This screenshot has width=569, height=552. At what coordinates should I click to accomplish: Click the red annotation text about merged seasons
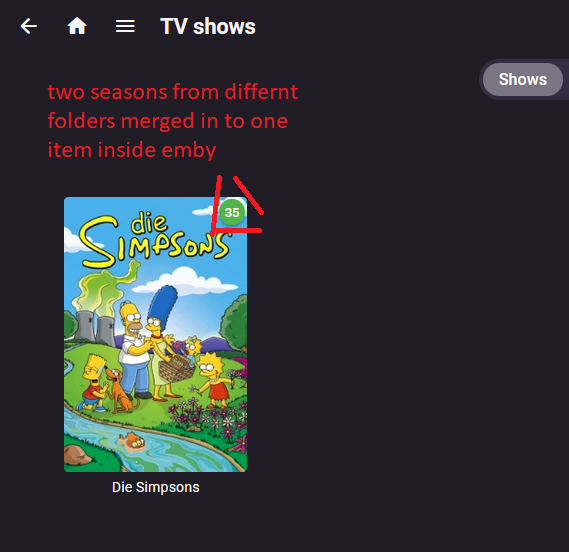click(x=173, y=121)
